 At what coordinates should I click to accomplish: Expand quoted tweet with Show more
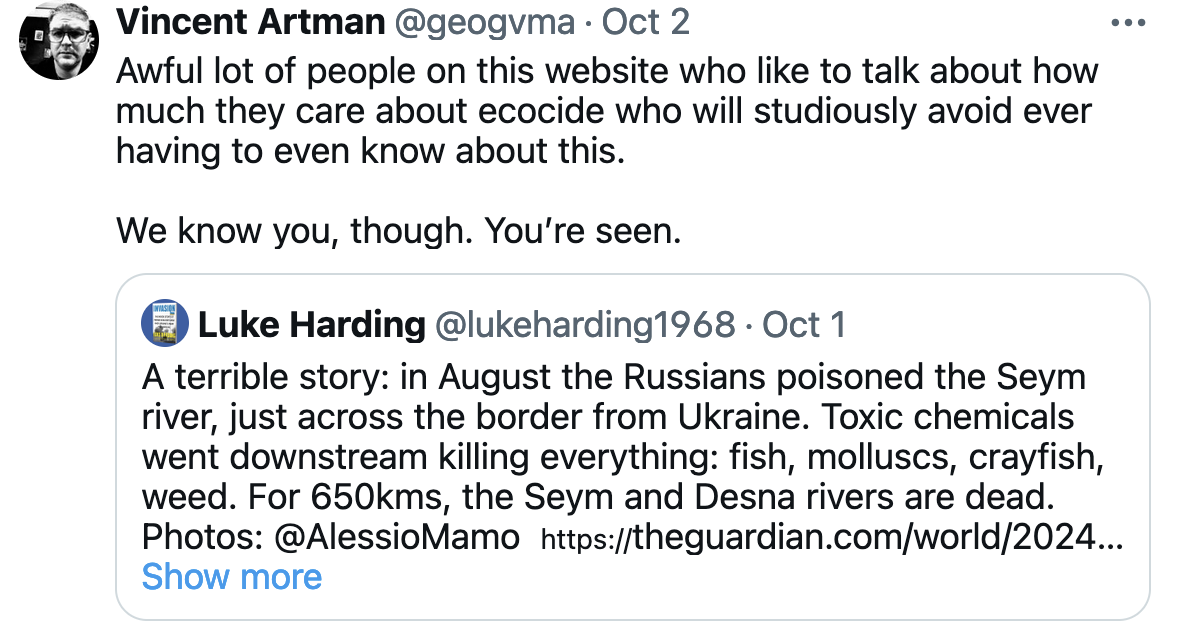click(x=232, y=577)
